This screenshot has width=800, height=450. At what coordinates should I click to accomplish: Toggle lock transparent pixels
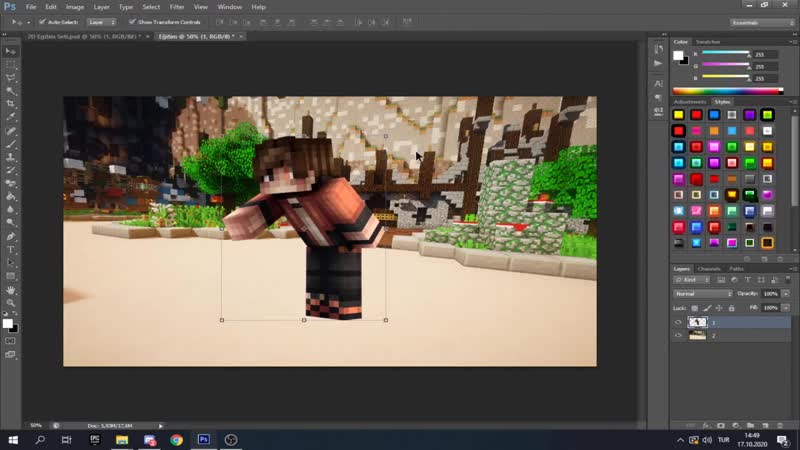click(x=694, y=308)
